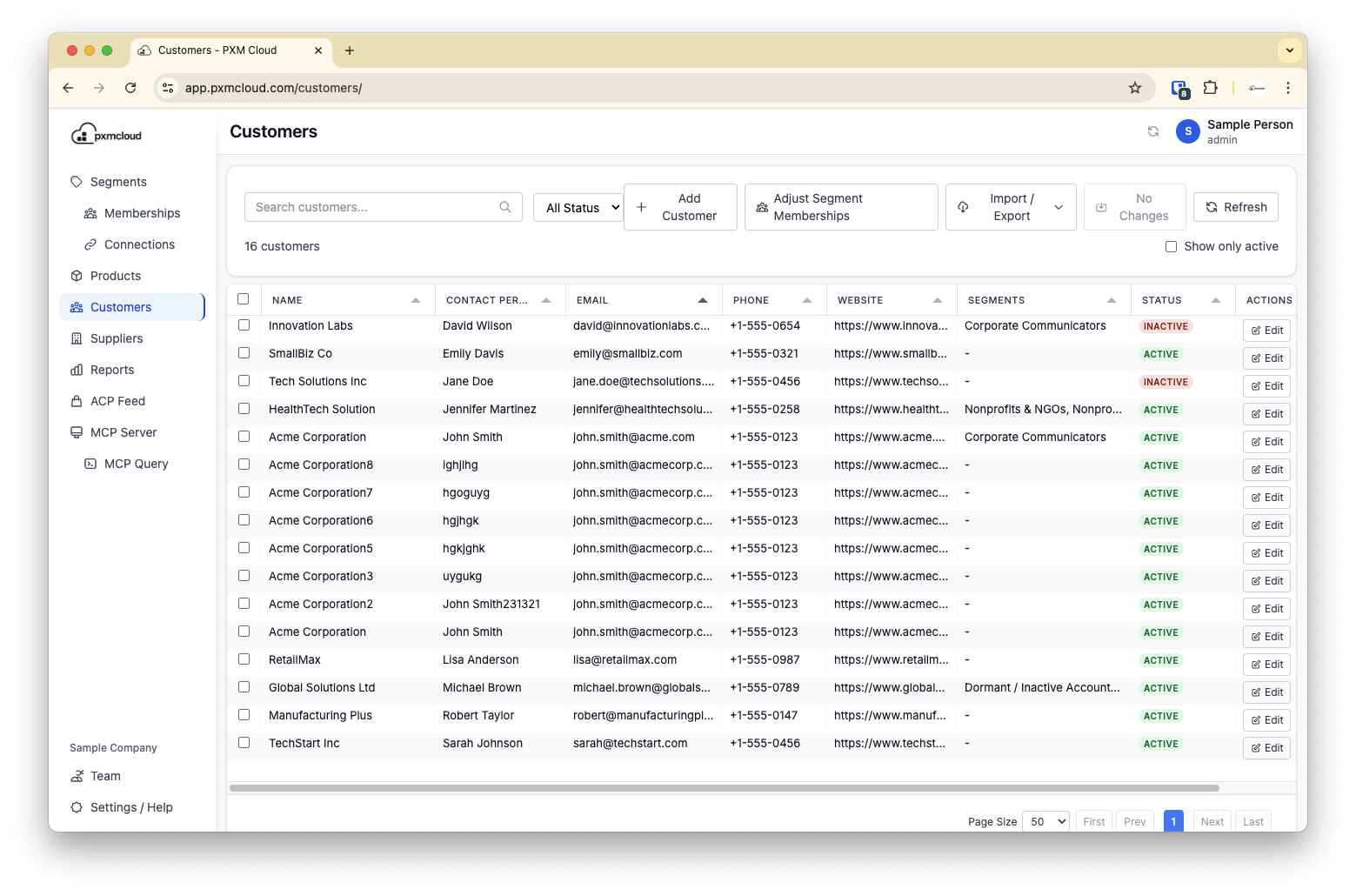This screenshot has height=896, width=1356.
Task: Close the Customers - PXM Cloud tab
Action: [x=318, y=50]
